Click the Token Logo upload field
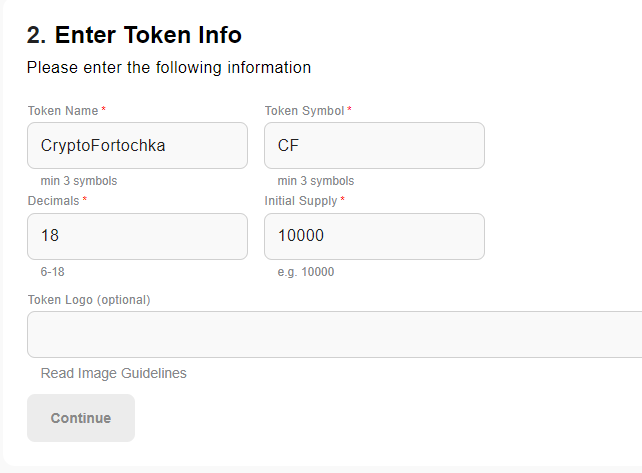The height and width of the screenshot is (473, 642). tap(334, 334)
